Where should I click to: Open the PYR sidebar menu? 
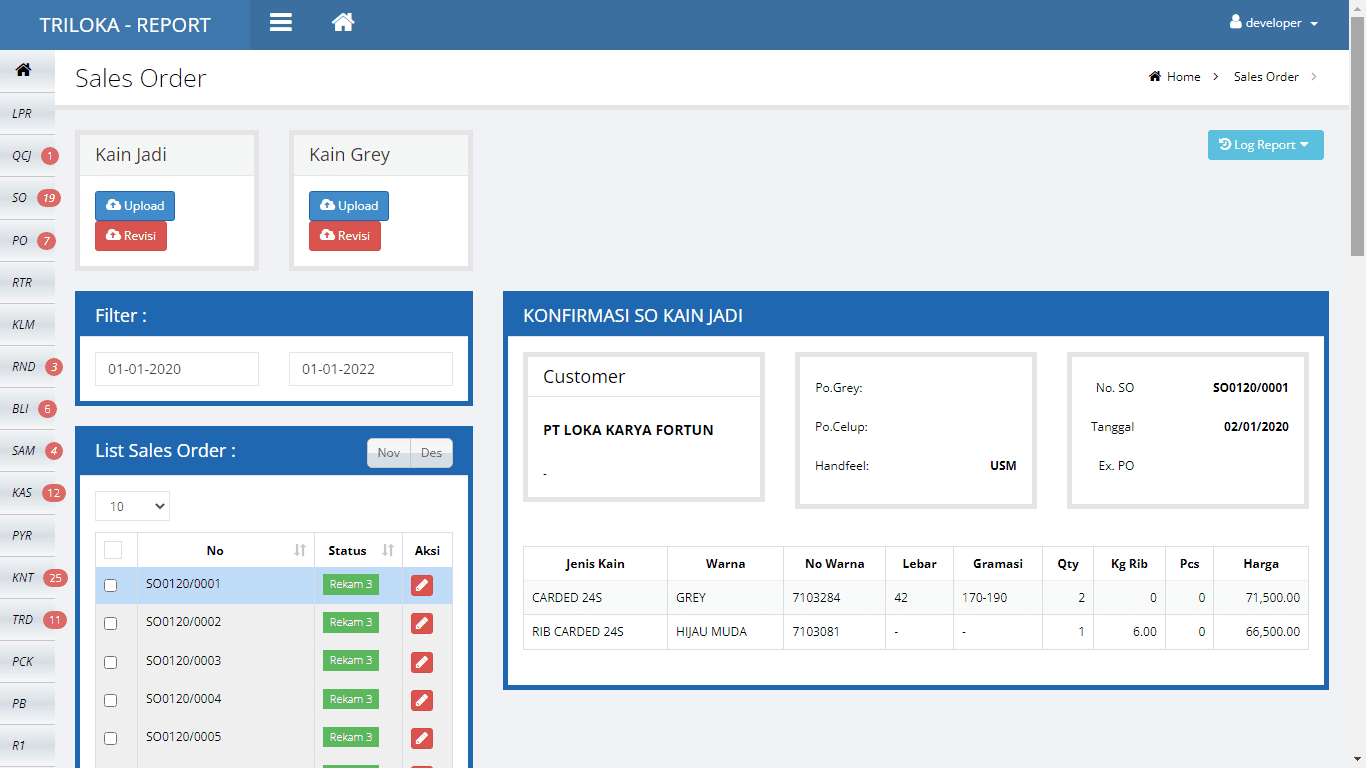(27, 535)
